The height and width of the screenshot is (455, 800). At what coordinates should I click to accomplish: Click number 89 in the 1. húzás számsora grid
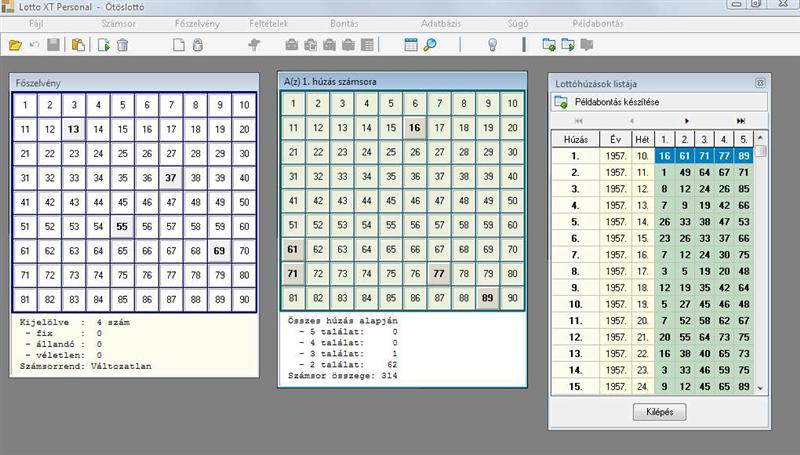pos(488,298)
